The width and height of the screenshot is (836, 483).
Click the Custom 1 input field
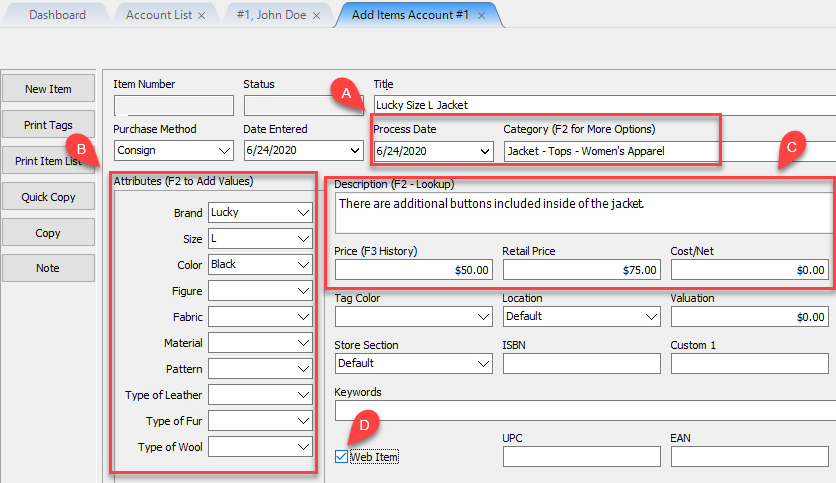pos(750,364)
